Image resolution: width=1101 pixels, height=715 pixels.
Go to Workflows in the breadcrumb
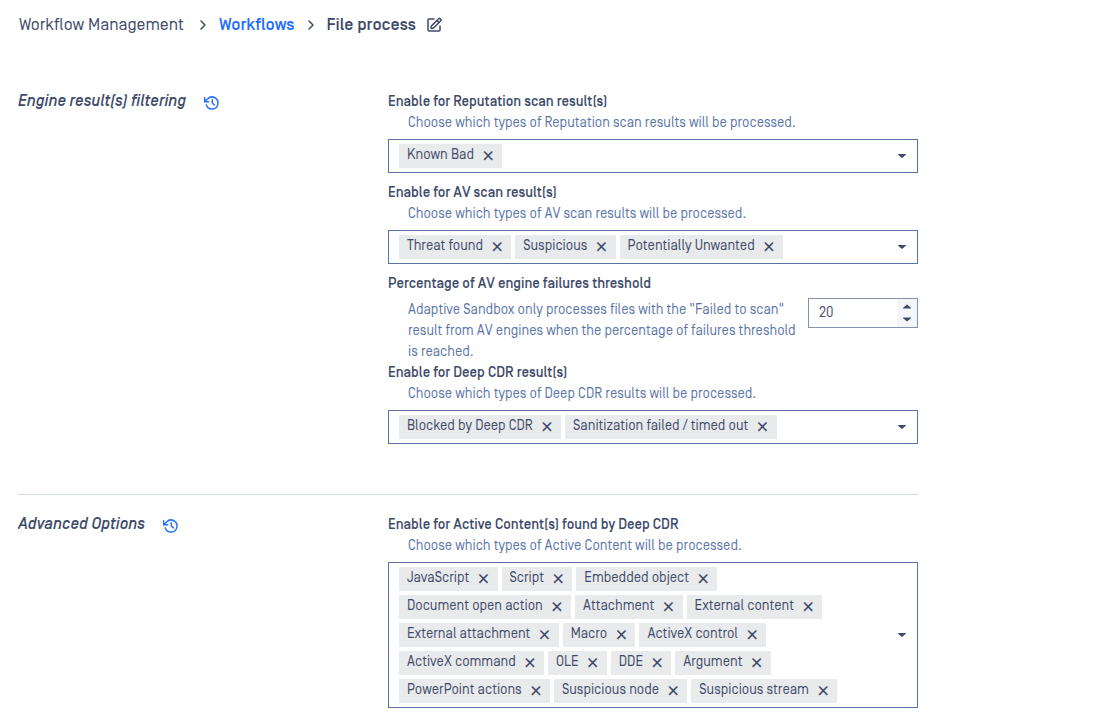(256, 25)
